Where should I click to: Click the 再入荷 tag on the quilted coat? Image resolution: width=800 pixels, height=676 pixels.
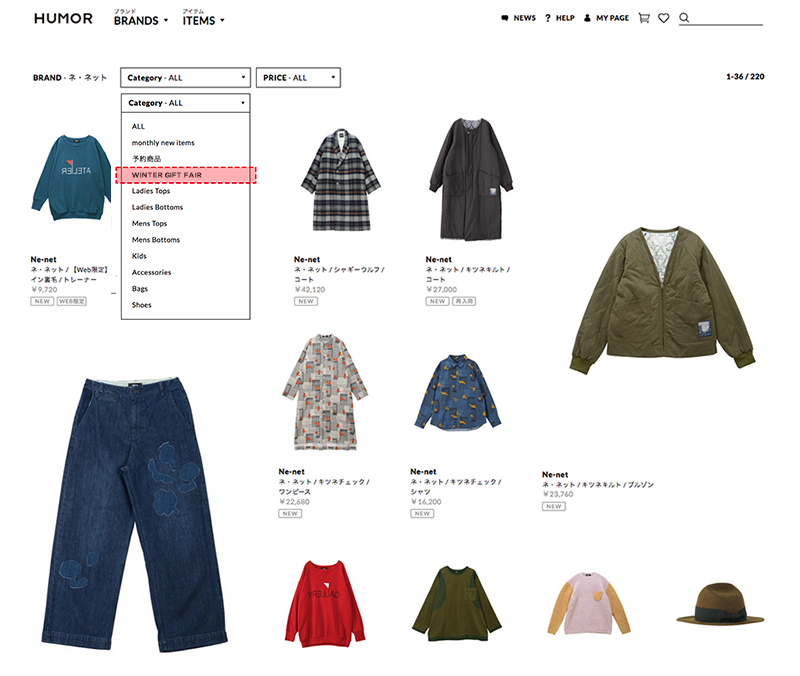(x=464, y=302)
